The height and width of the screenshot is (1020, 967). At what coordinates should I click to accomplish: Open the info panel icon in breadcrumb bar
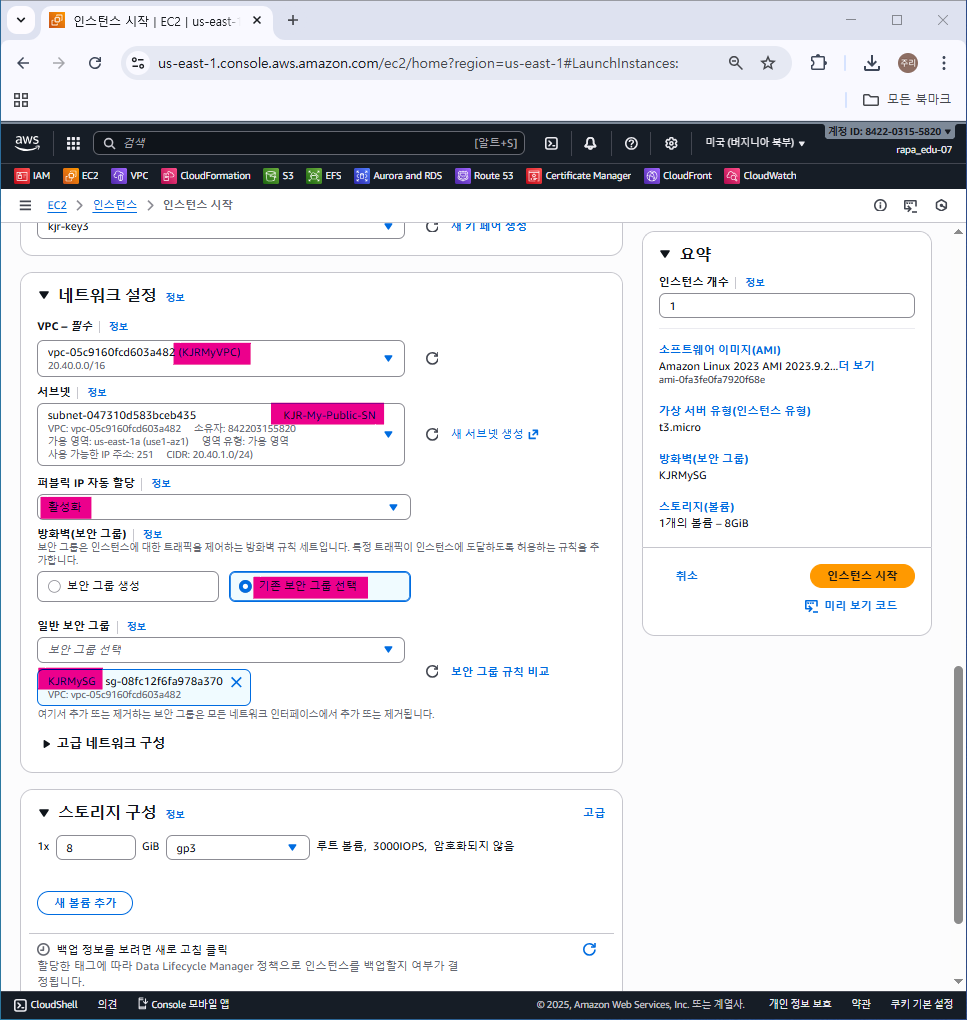[880, 206]
